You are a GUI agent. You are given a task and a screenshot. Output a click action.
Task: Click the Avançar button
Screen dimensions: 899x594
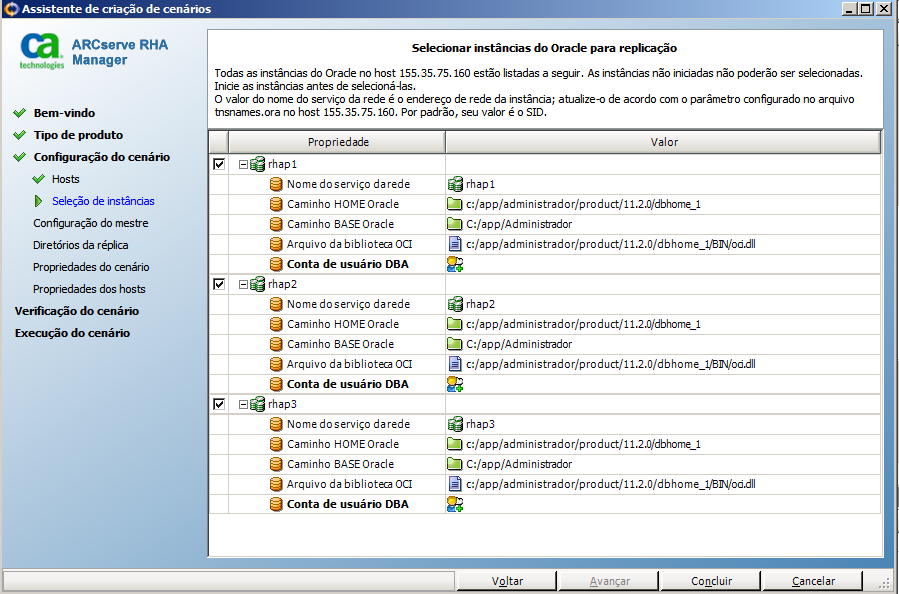click(609, 581)
